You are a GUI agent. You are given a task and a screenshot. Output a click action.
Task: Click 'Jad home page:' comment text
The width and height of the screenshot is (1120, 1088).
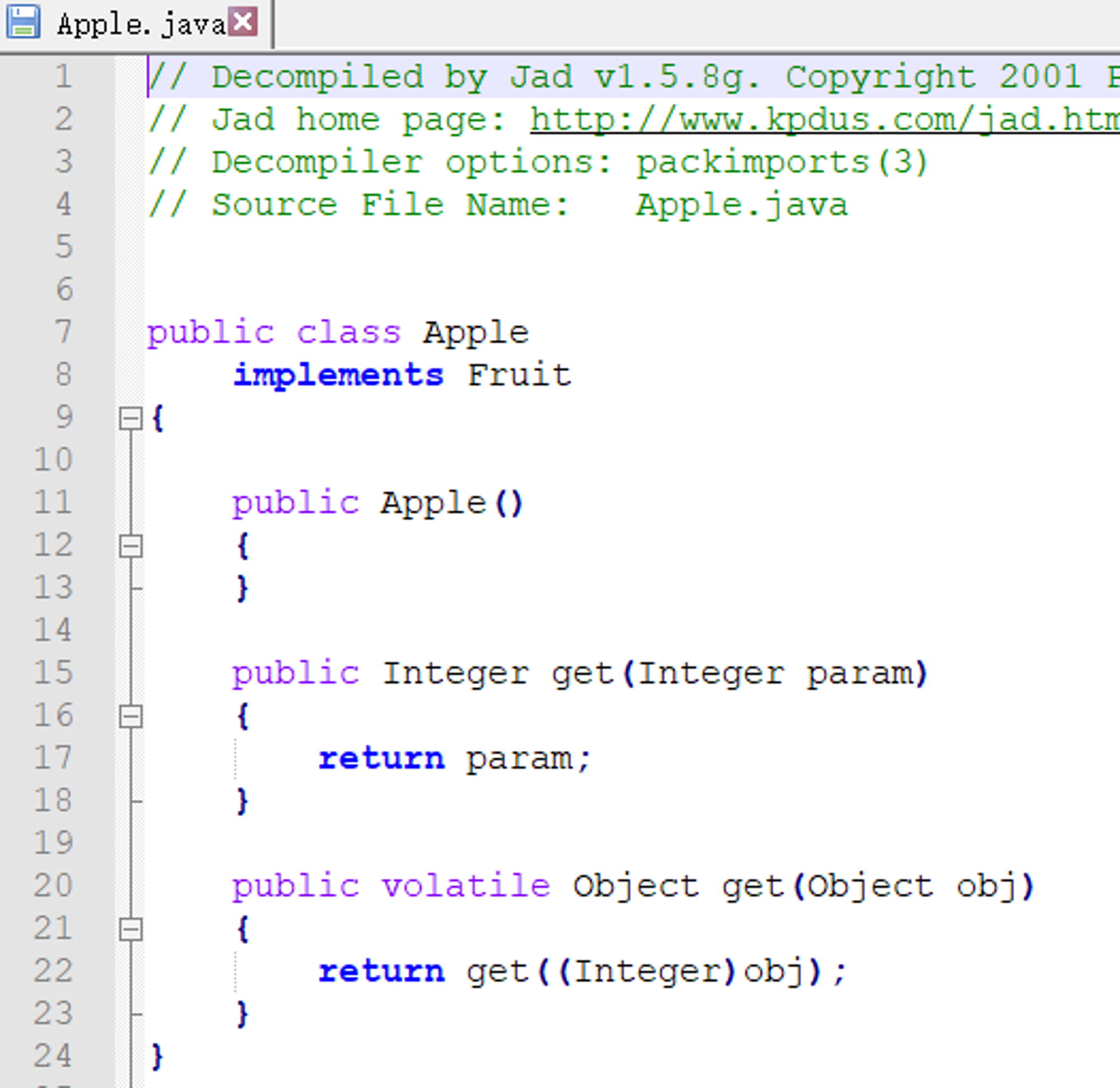point(358,120)
